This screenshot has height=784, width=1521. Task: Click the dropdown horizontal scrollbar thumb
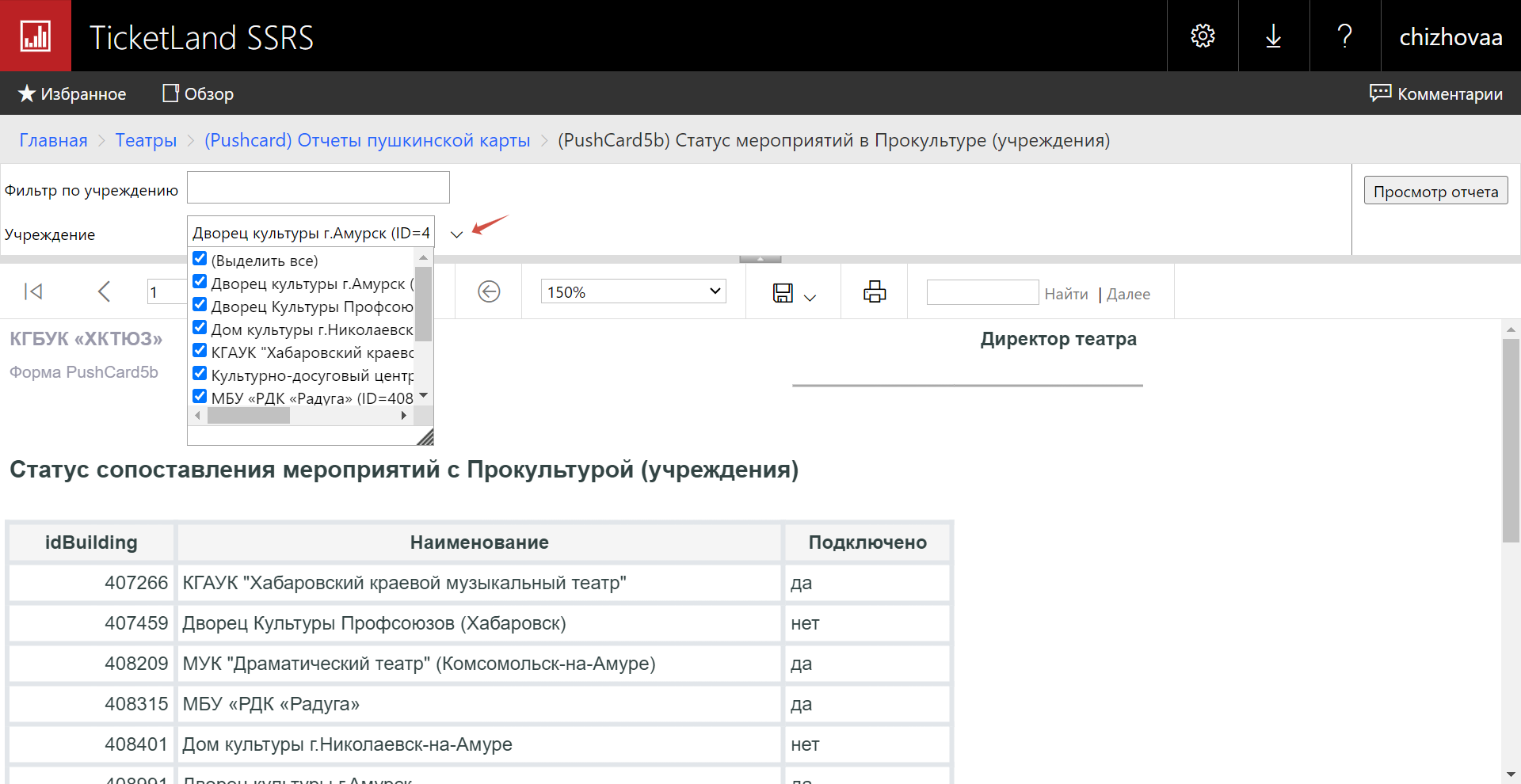pyautogui.click(x=249, y=416)
